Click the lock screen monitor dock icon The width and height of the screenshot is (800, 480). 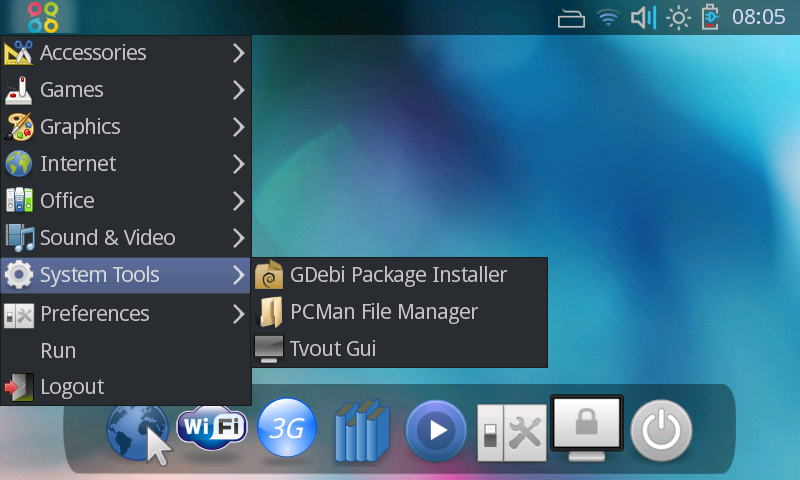pos(587,427)
